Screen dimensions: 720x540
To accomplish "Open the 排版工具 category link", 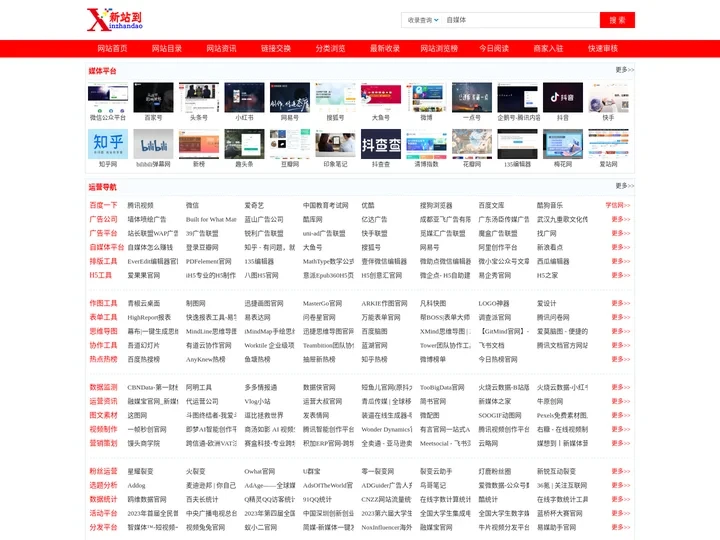I will click(x=103, y=261).
